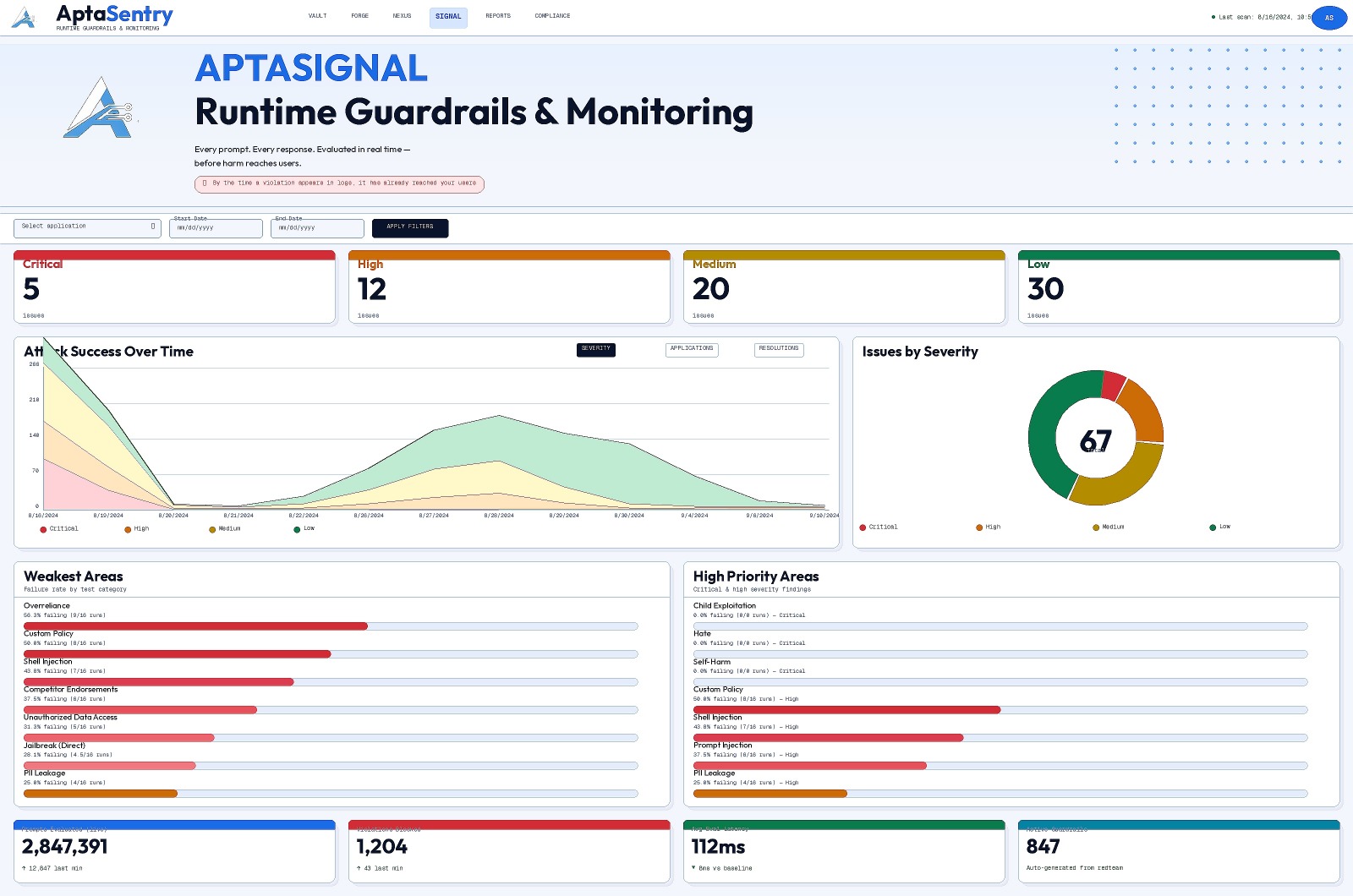Click the large AptaSignal hero logo
The image size is (1353, 896).
pyautogui.click(x=100, y=109)
